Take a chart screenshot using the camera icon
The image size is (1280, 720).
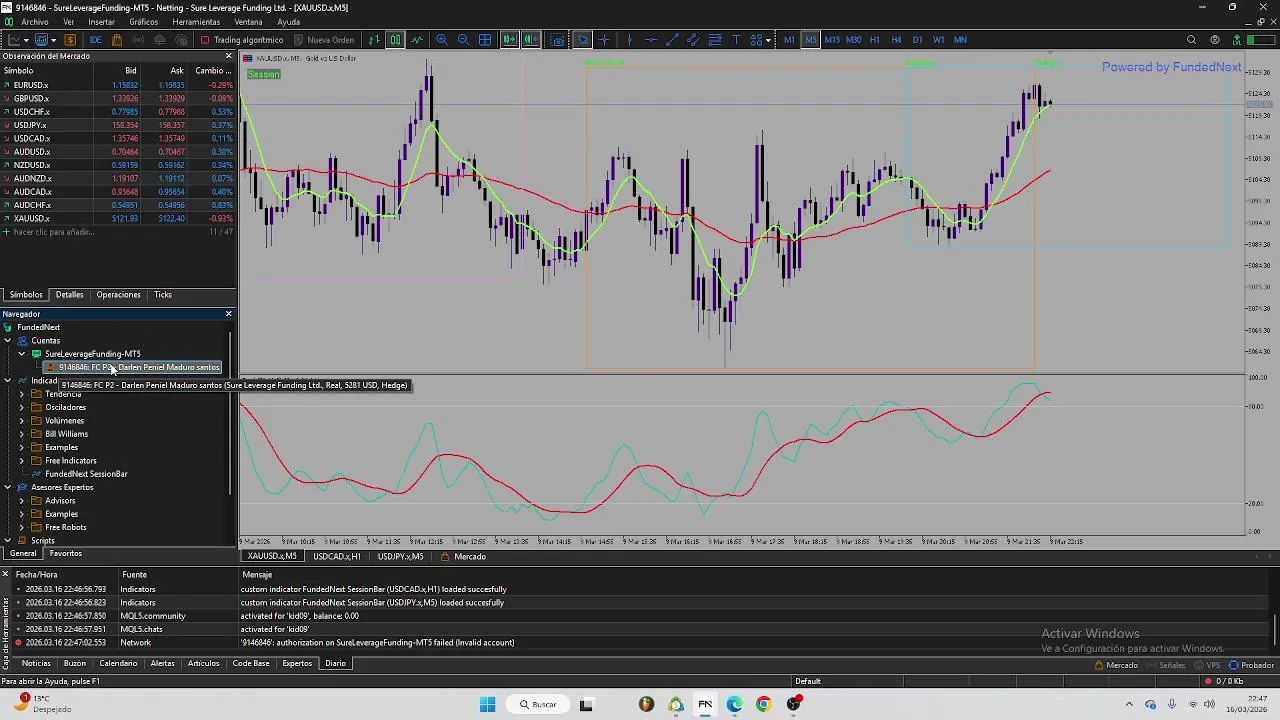click(x=557, y=40)
